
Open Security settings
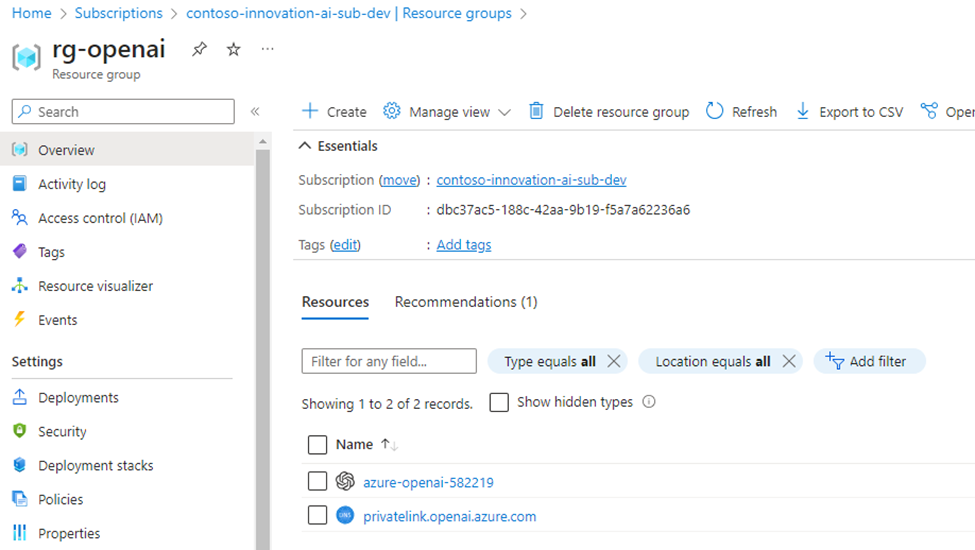[x=62, y=432]
